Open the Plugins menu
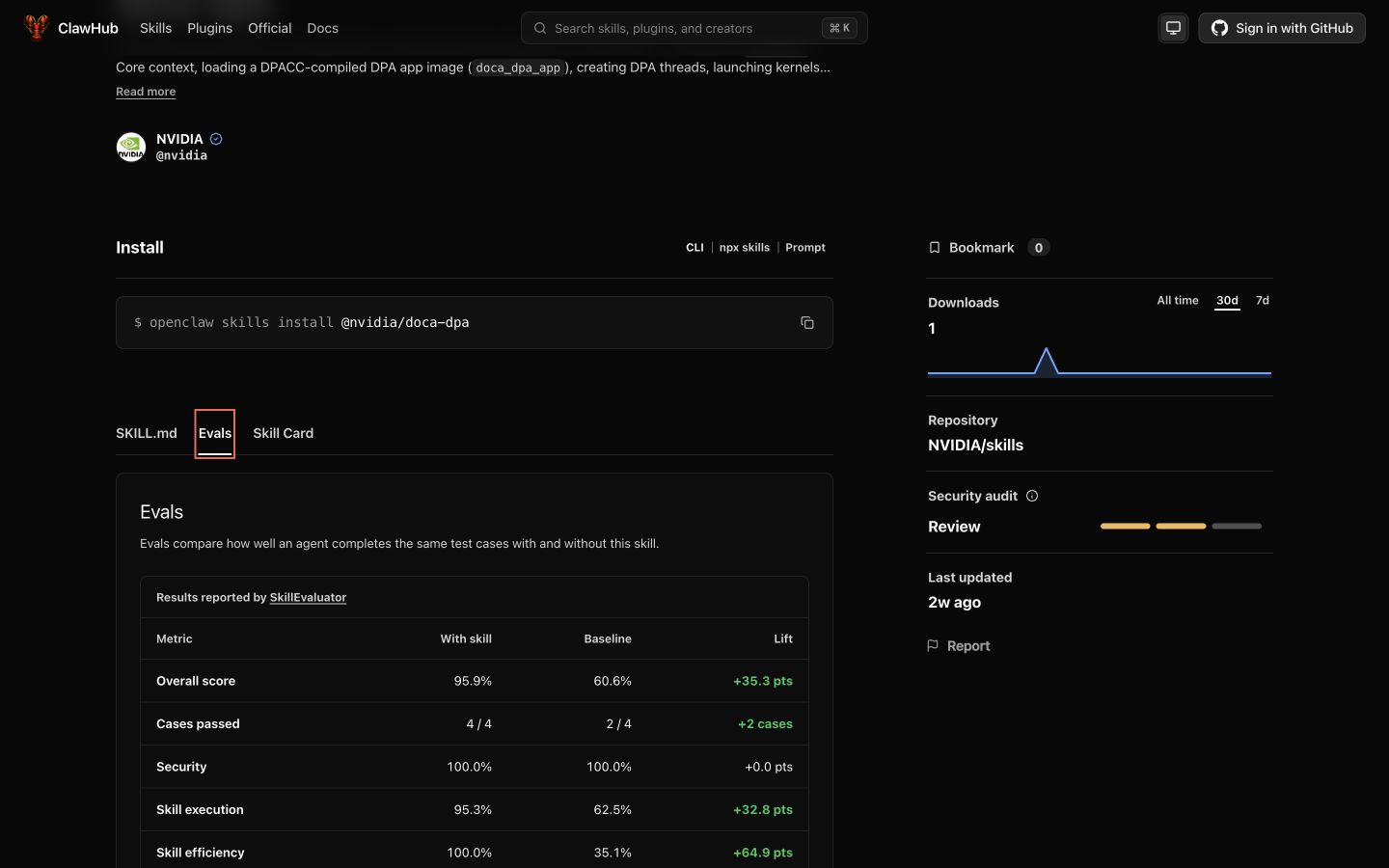Image resolution: width=1389 pixels, height=868 pixels. tap(209, 28)
